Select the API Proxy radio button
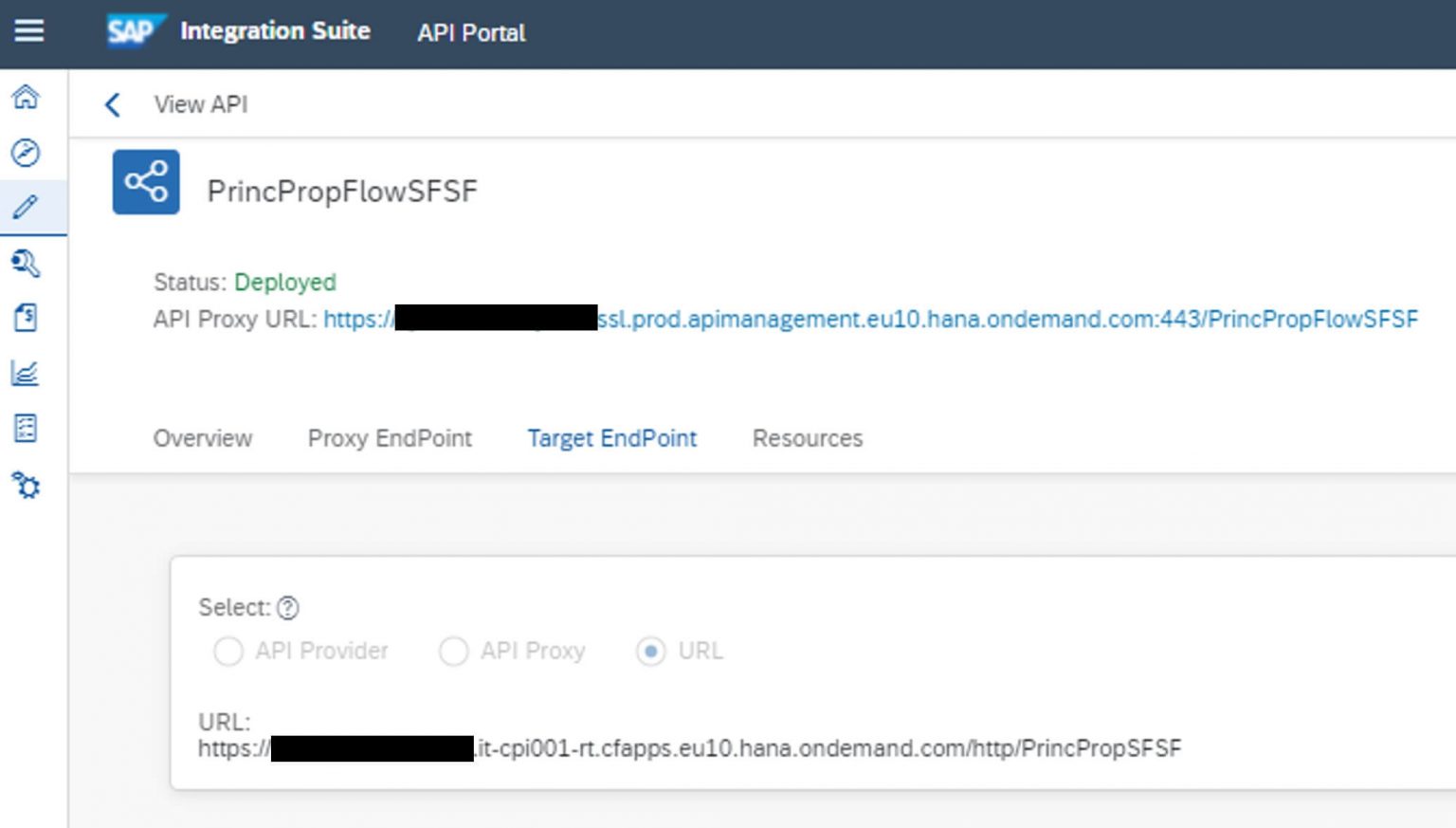 click(x=454, y=652)
